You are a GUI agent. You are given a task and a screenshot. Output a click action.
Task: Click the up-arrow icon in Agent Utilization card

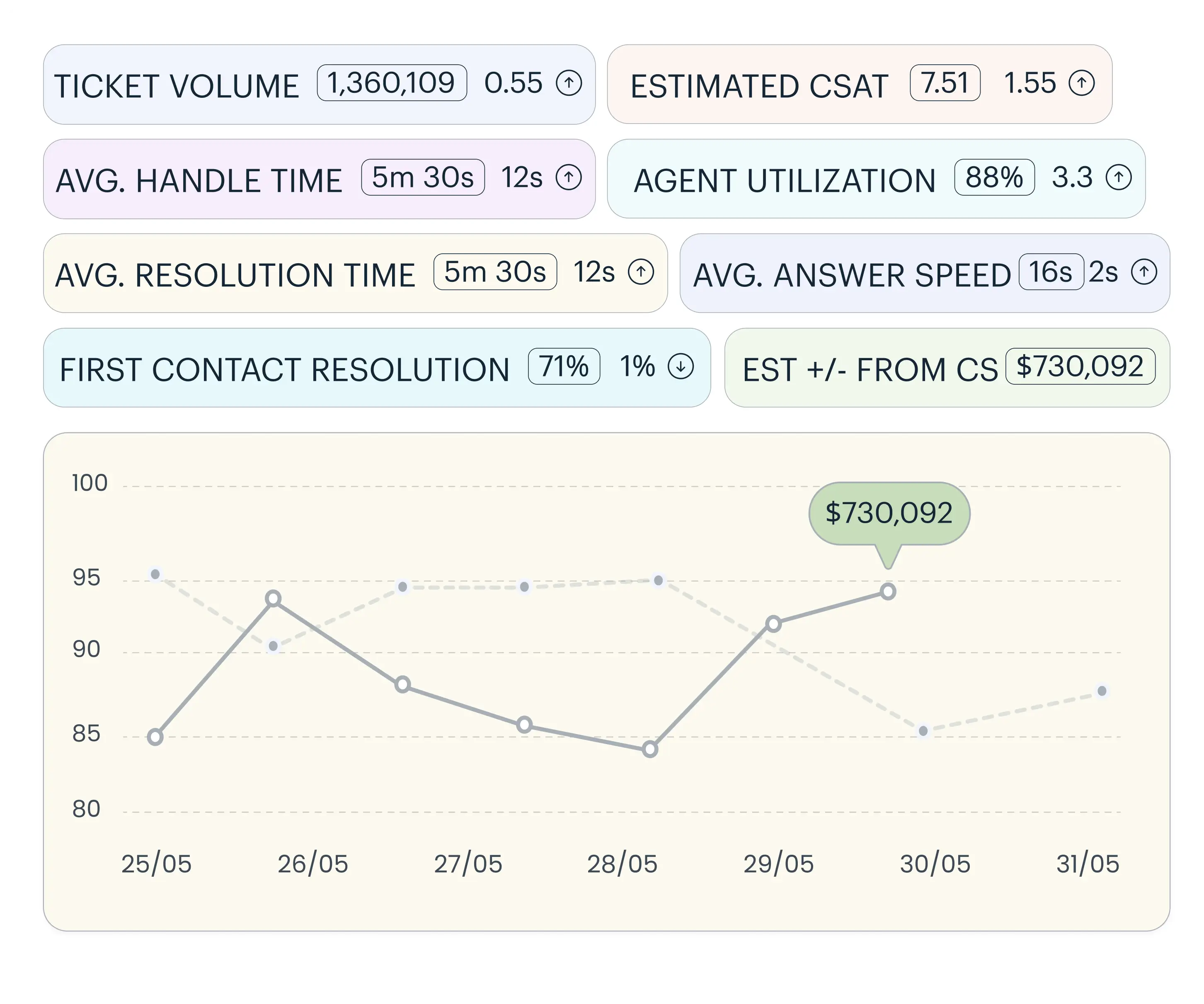click(1119, 177)
